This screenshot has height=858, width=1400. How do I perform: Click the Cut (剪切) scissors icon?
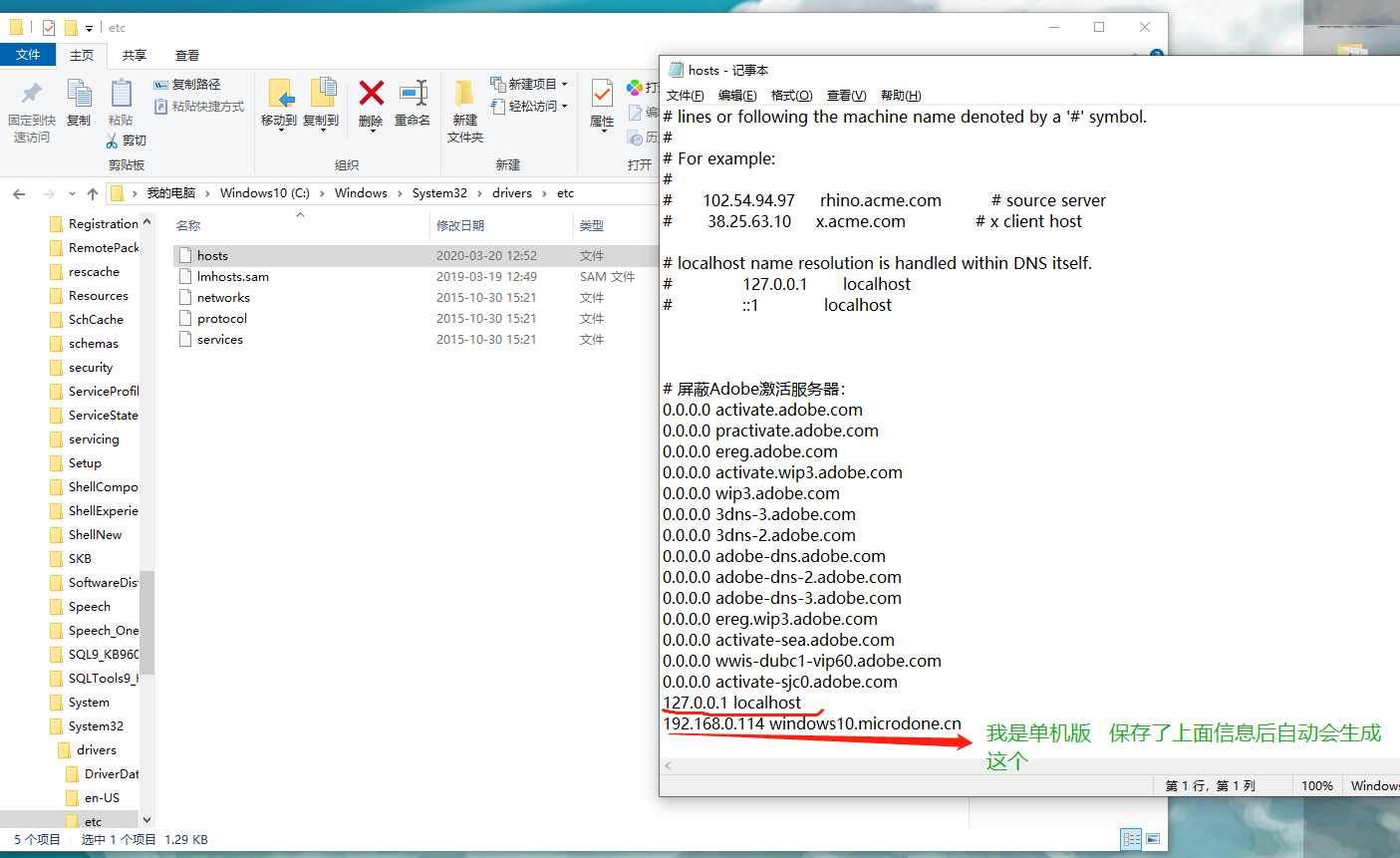pos(112,141)
